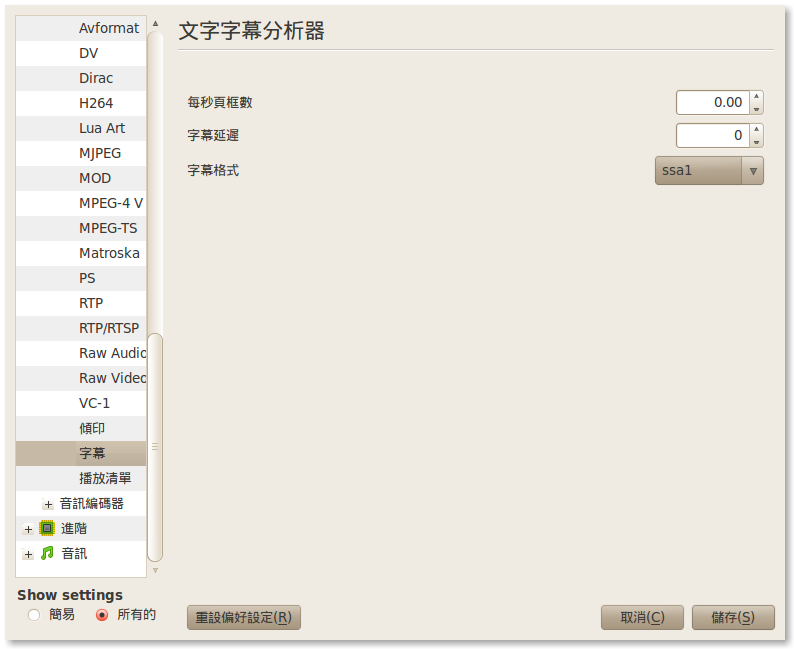Click the 儲存(S) button
Image resolution: width=794 pixels, height=649 pixels.
[x=733, y=618]
